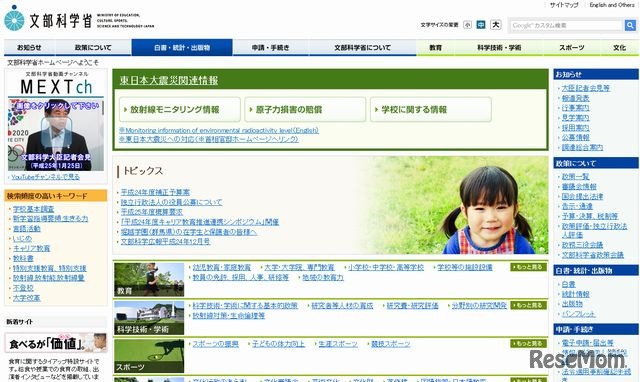This screenshot has width=640, height=382.
Task: Open 子どもの体力向上 link
Action: [278, 344]
